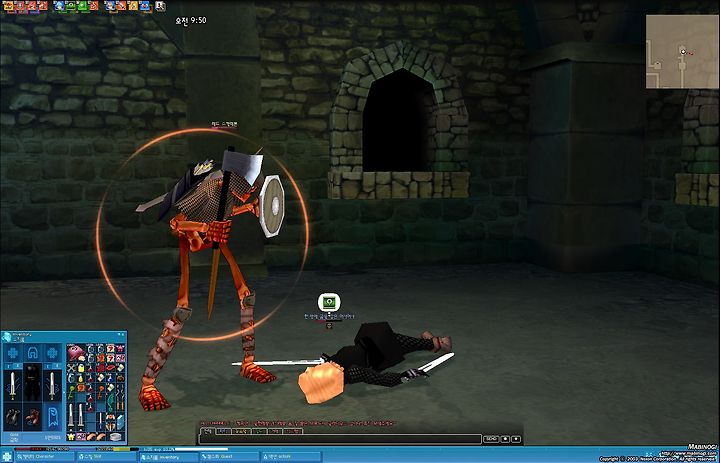Click the right-hand sword equipment slot
This screenshot has width=720, height=463.
click(52, 386)
